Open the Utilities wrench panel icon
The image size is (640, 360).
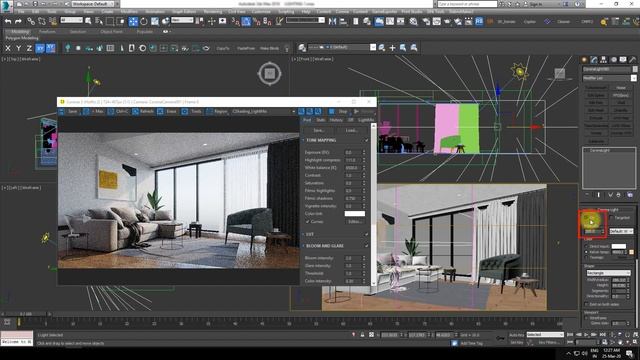point(633,60)
